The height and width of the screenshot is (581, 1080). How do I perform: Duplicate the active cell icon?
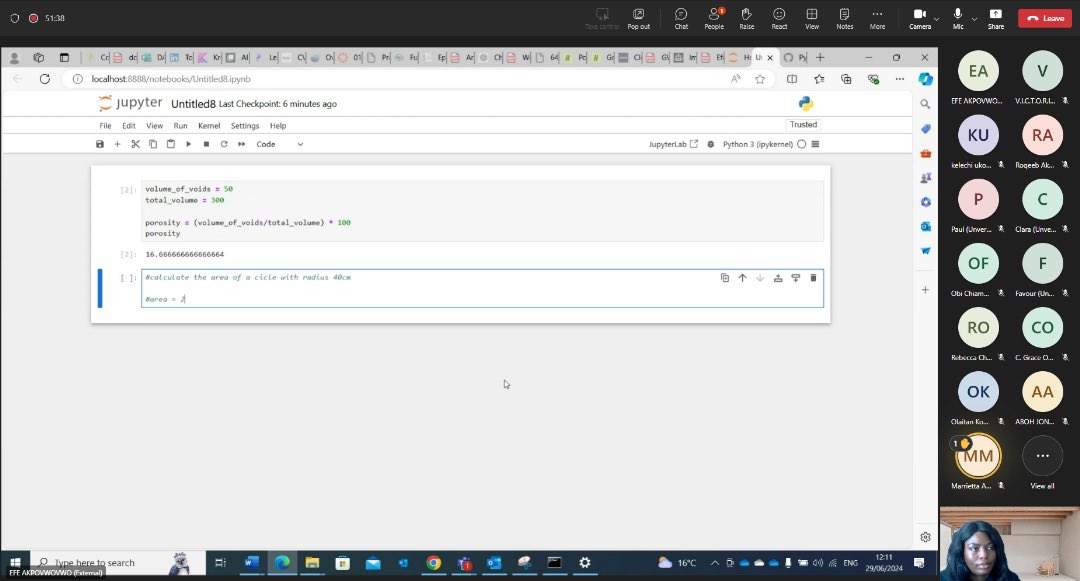click(725, 277)
